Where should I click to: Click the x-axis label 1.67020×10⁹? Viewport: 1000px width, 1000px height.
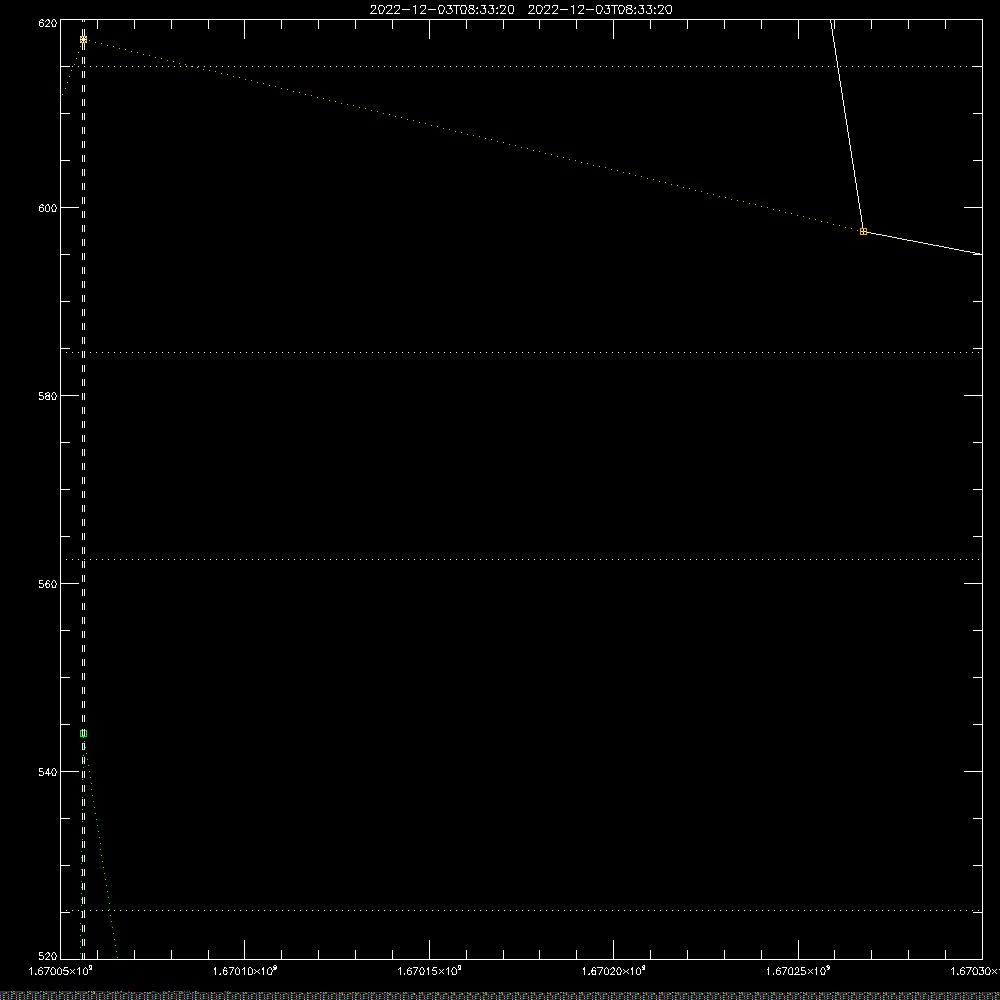(x=614, y=971)
